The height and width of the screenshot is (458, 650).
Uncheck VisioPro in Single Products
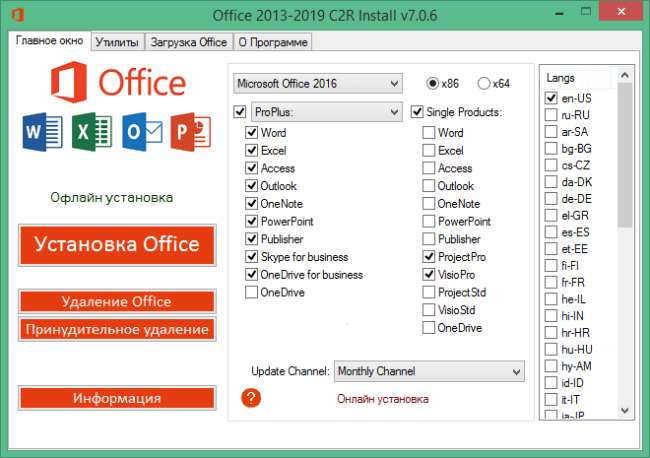tap(429, 274)
